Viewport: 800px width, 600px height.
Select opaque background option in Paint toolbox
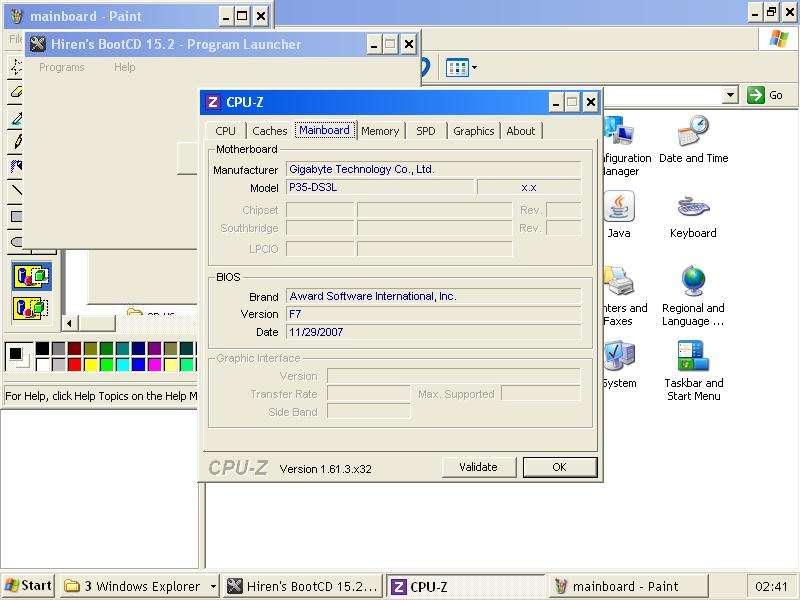[x=31, y=276]
